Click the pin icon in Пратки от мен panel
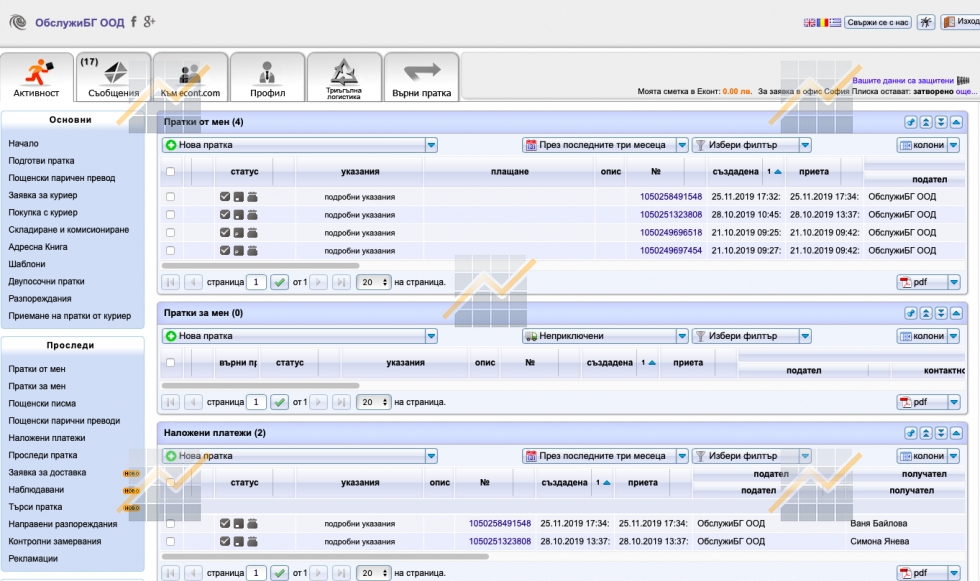 tap(911, 122)
